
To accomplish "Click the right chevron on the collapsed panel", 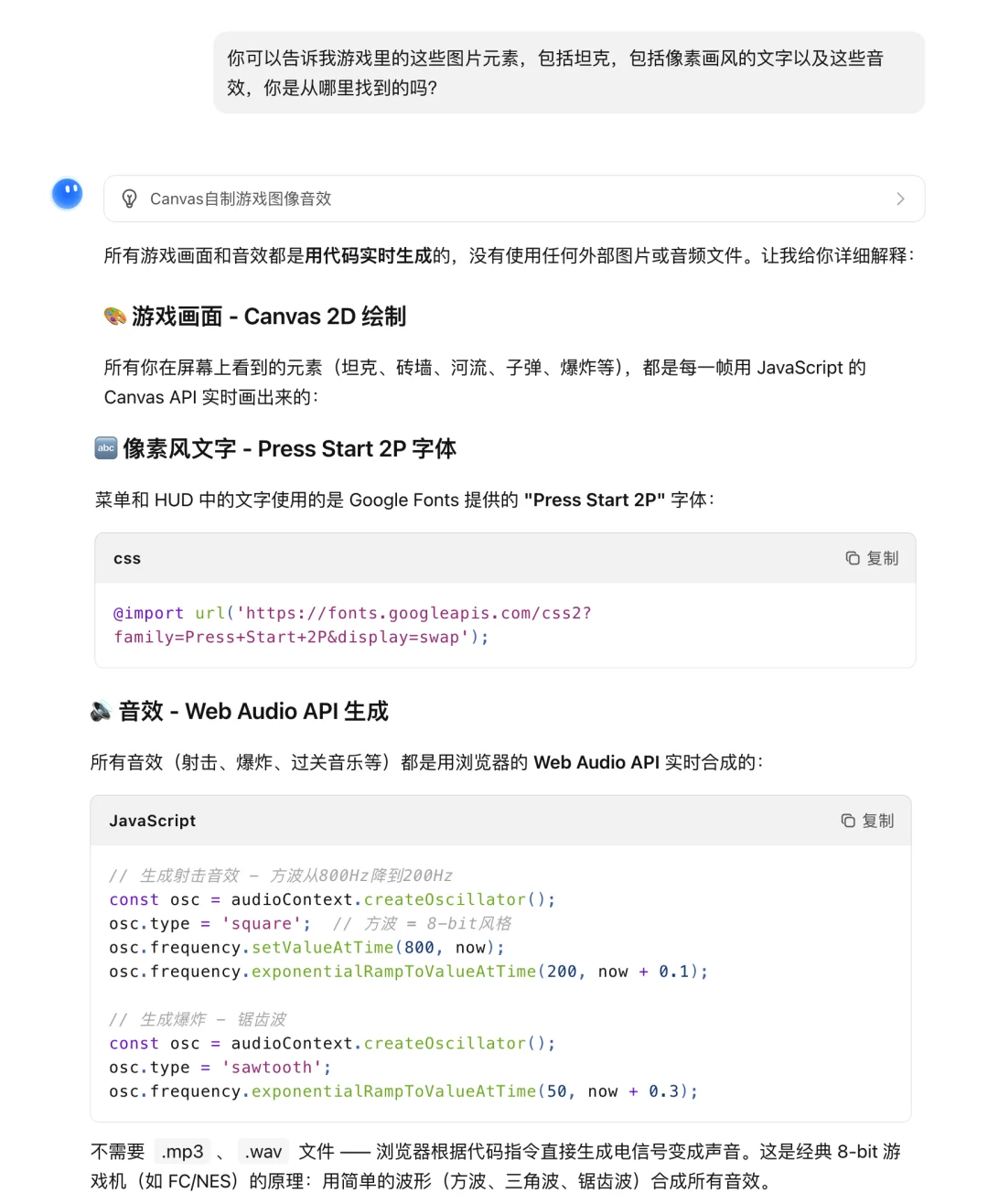I will [900, 199].
